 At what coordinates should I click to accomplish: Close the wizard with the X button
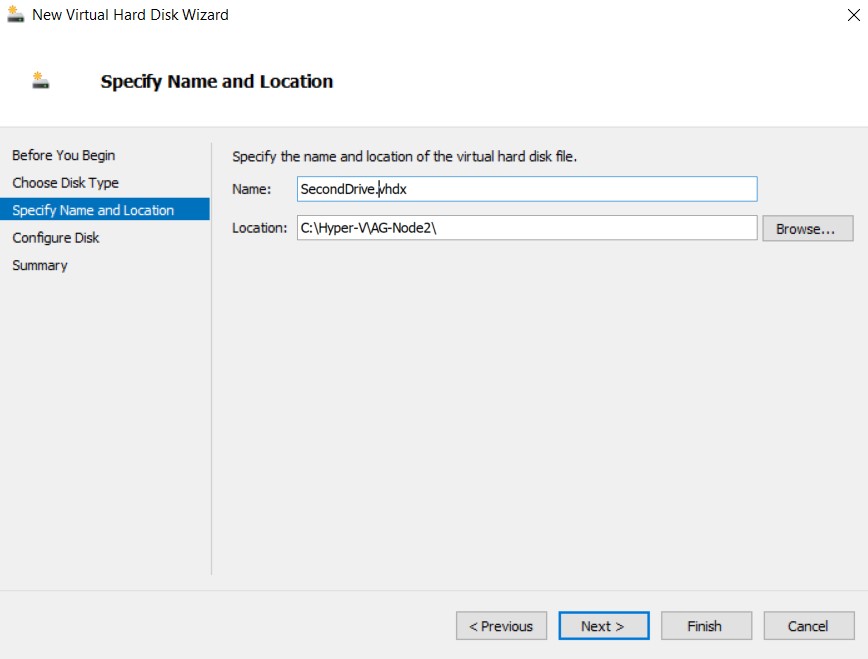855,14
